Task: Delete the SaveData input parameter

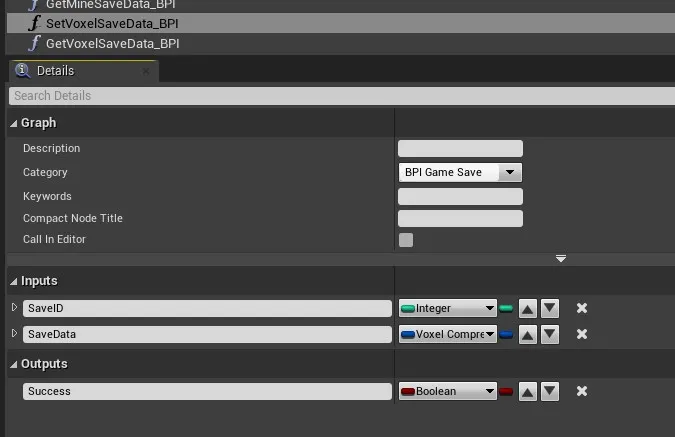Action: (581, 334)
